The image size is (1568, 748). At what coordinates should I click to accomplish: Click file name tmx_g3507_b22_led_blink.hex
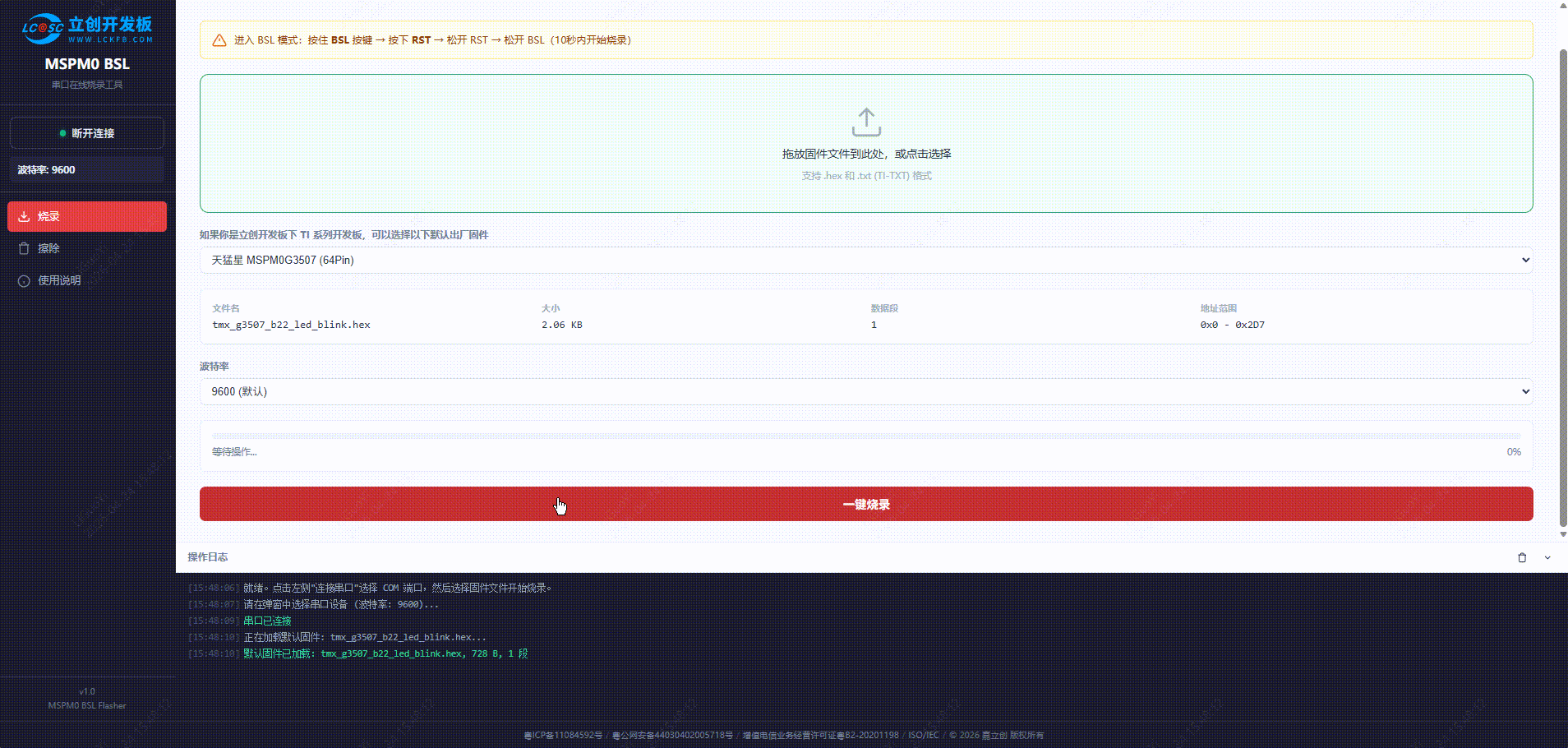coord(291,325)
